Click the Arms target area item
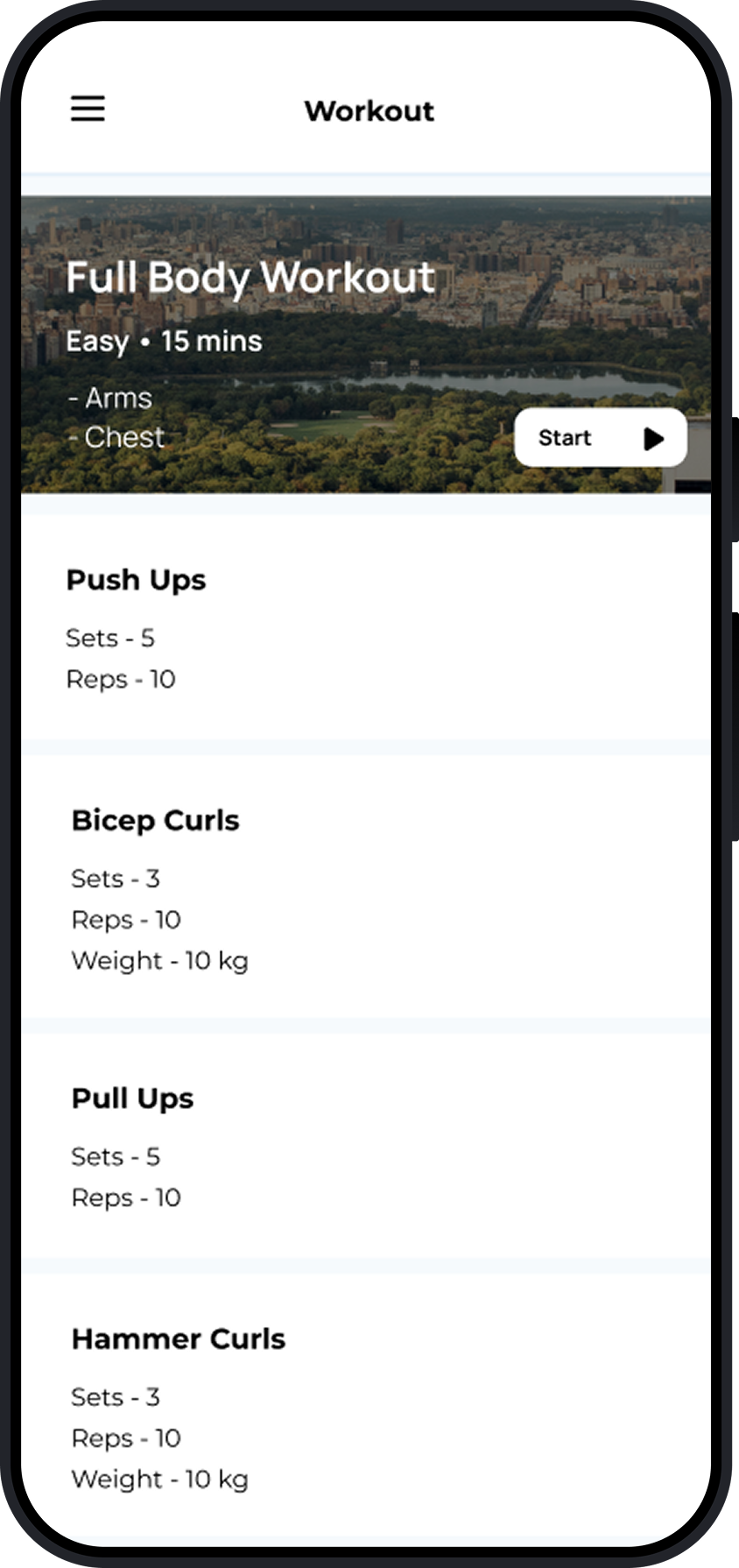The image size is (739, 1568). coord(110,399)
